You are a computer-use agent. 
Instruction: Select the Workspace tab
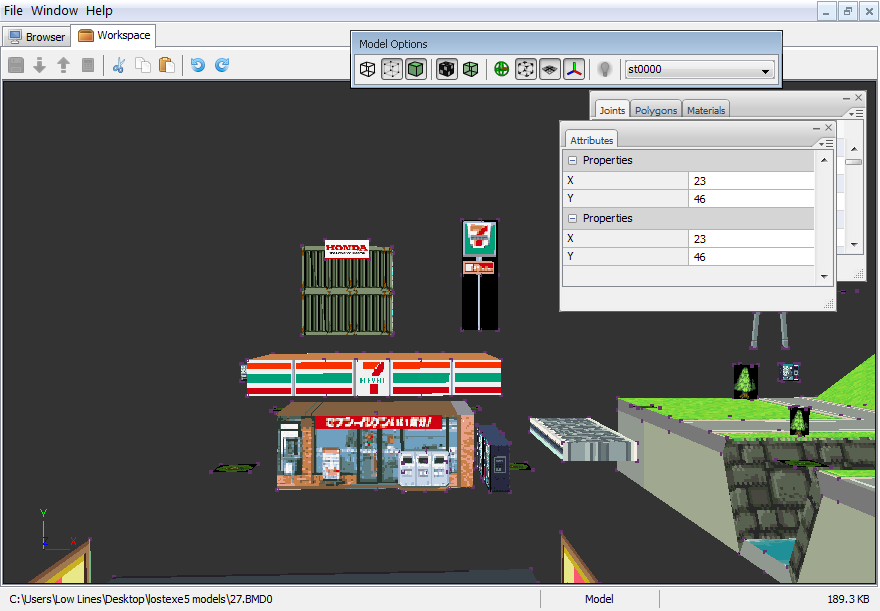click(x=114, y=35)
